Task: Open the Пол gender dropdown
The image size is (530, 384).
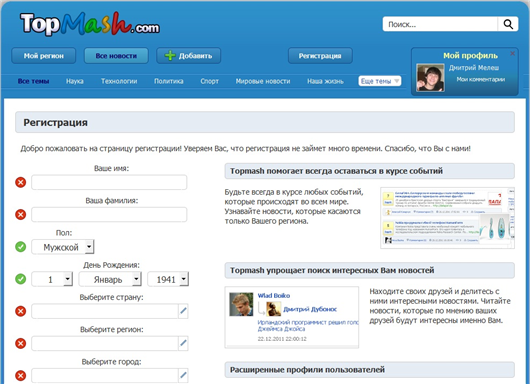Action: click(x=63, y=247)
